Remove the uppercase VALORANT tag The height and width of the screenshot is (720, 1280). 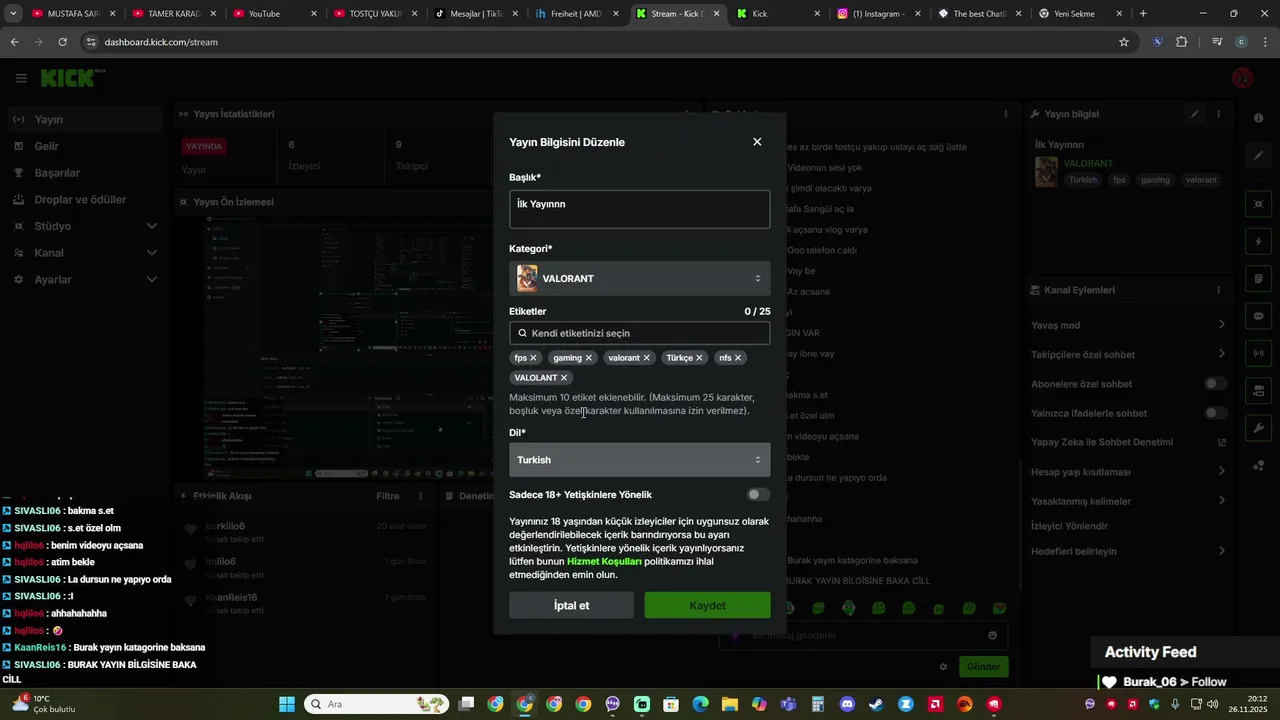pos(564,378)
